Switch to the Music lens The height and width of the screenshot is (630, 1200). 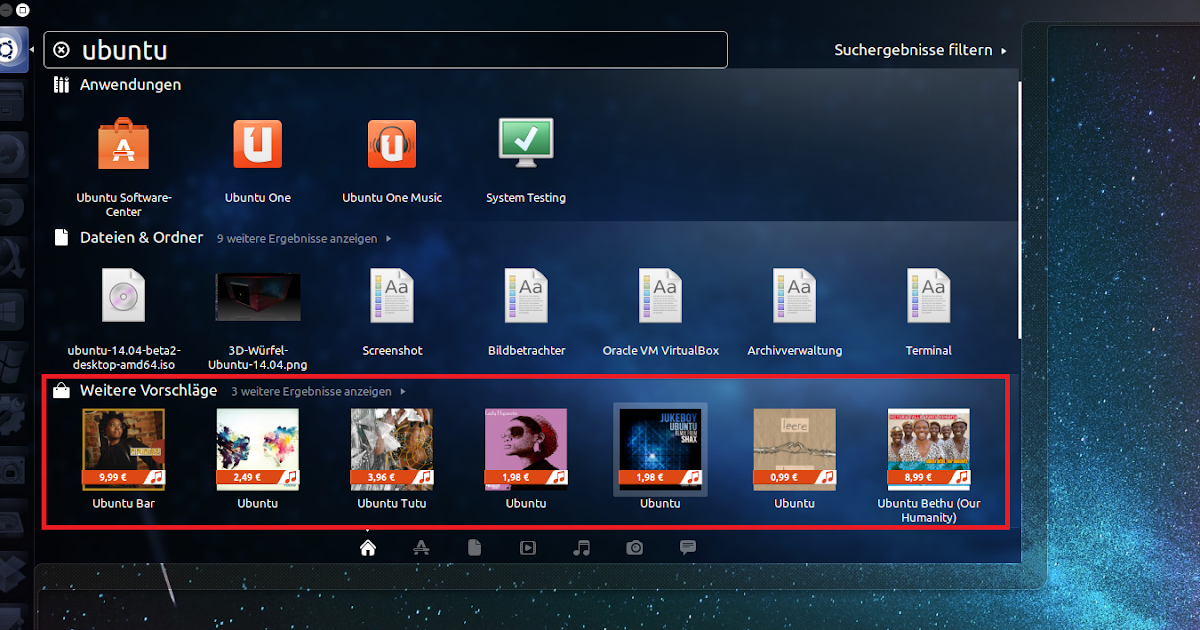click(582, 547)
